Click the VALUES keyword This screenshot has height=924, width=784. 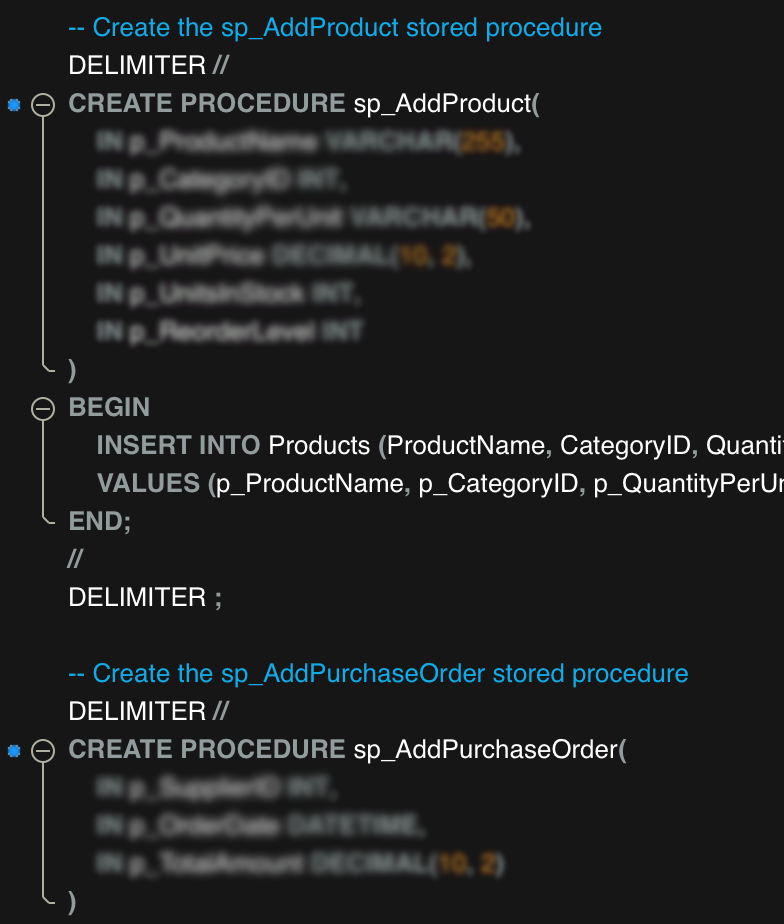point(149,483)
